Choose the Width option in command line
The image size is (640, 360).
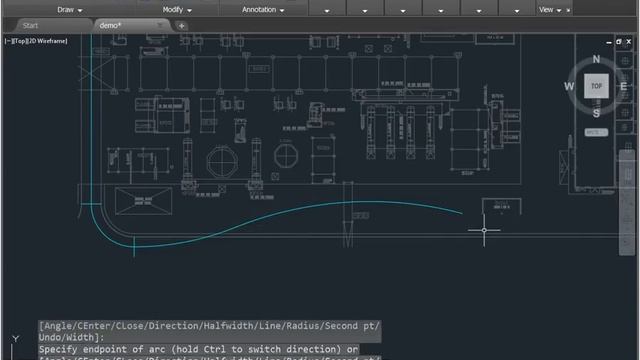point(80,337)
